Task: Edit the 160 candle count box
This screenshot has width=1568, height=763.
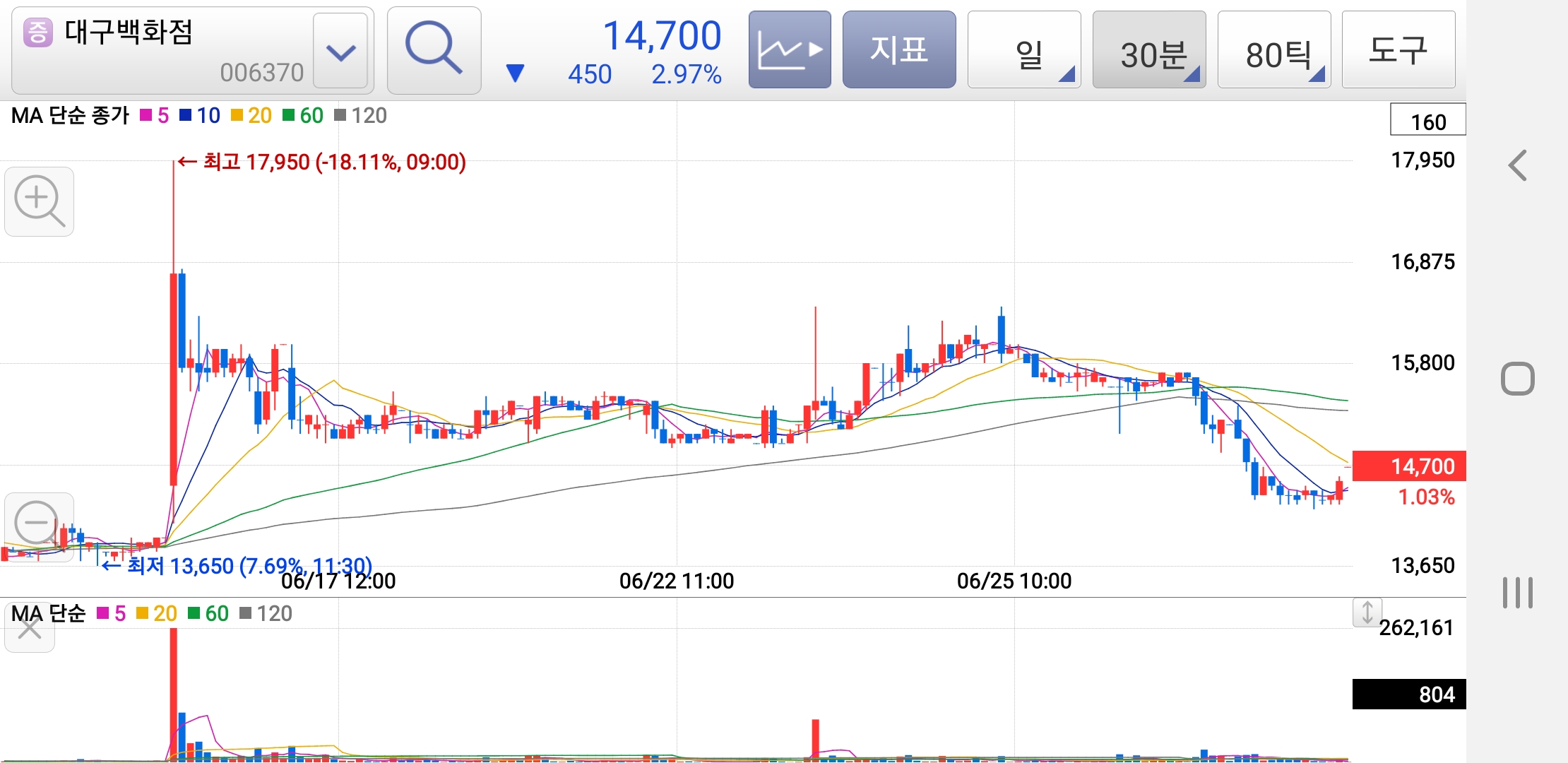Action: pos(1428,120)
